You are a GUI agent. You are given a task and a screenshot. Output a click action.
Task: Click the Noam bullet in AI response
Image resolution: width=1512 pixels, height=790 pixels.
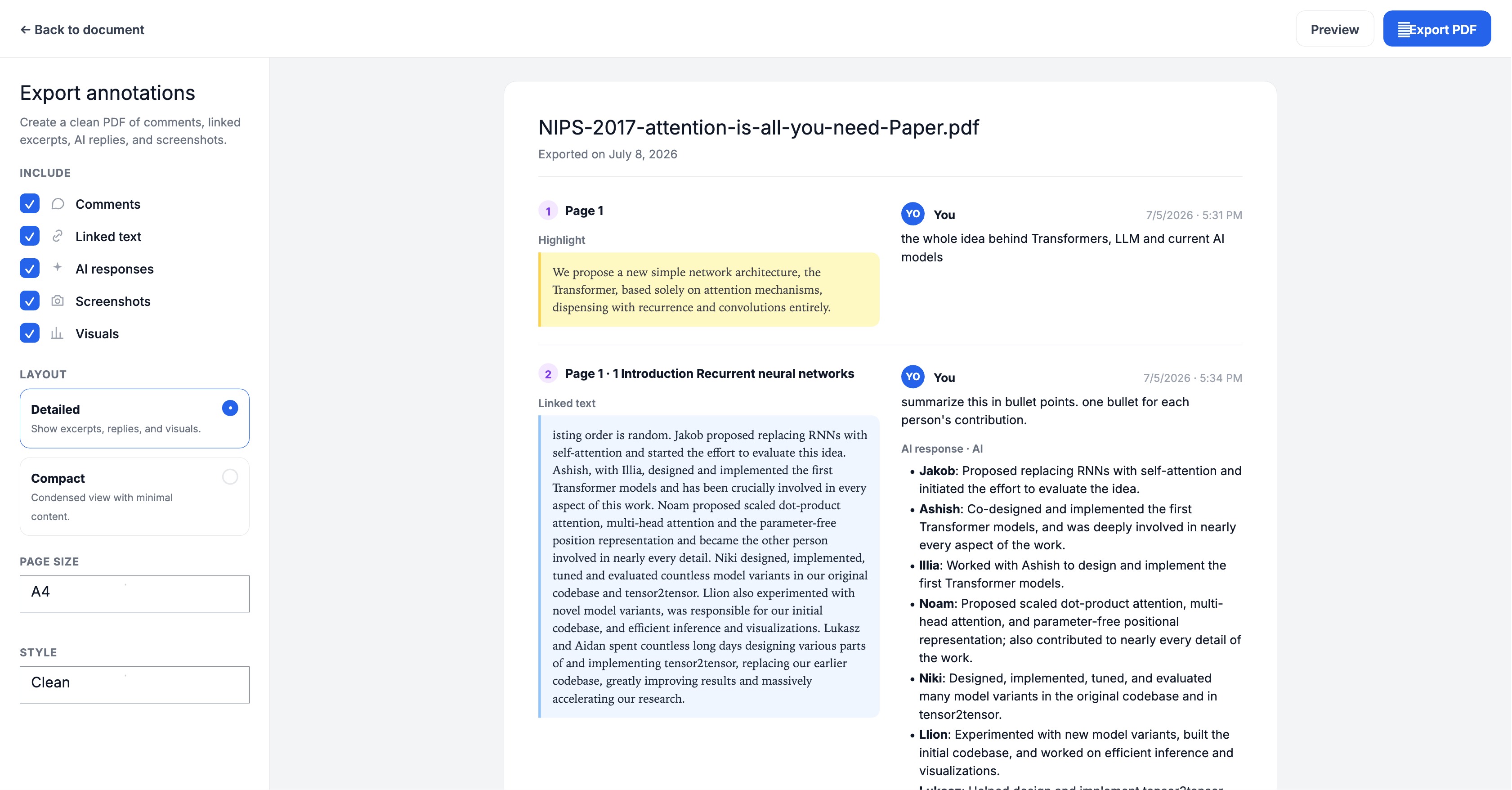coord(1075,630)
